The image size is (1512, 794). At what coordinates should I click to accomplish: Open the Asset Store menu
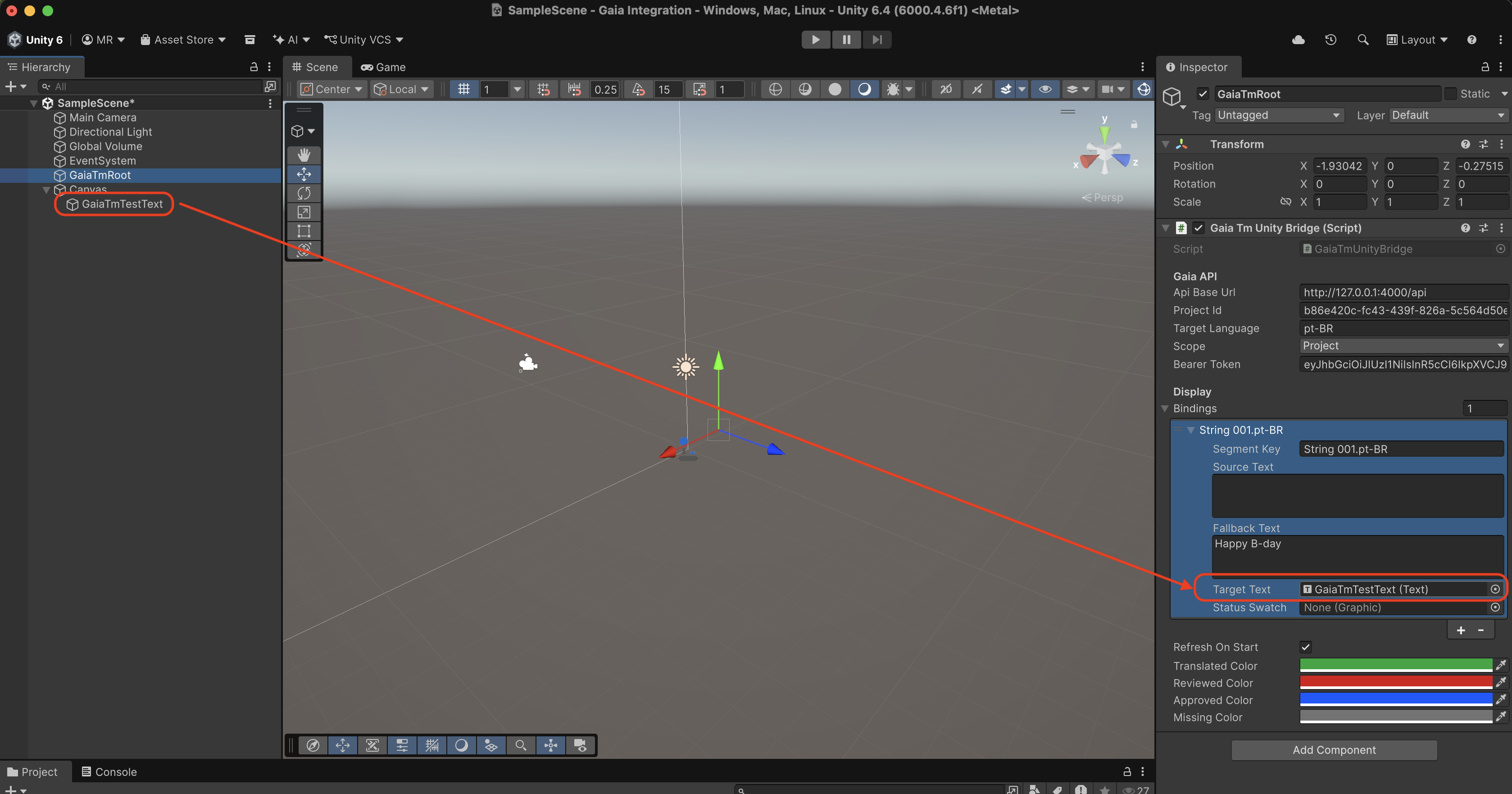click(x=183, y=39)
